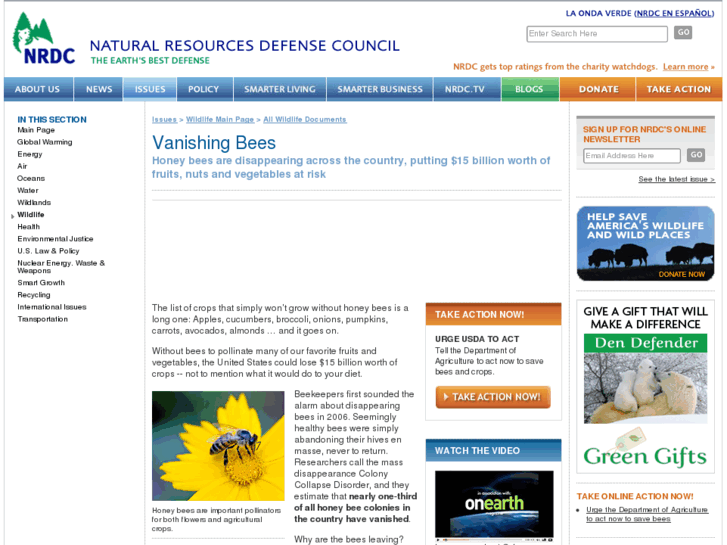Open All Wildlife Documents breadcrumb
The height and width of the screenshot is (545, 727).
pos(305,120)
